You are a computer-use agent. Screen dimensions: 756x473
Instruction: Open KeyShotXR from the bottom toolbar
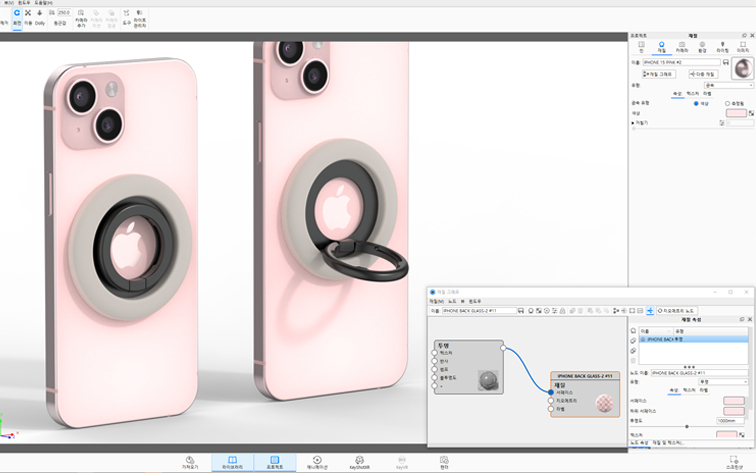tap(359, 463)
